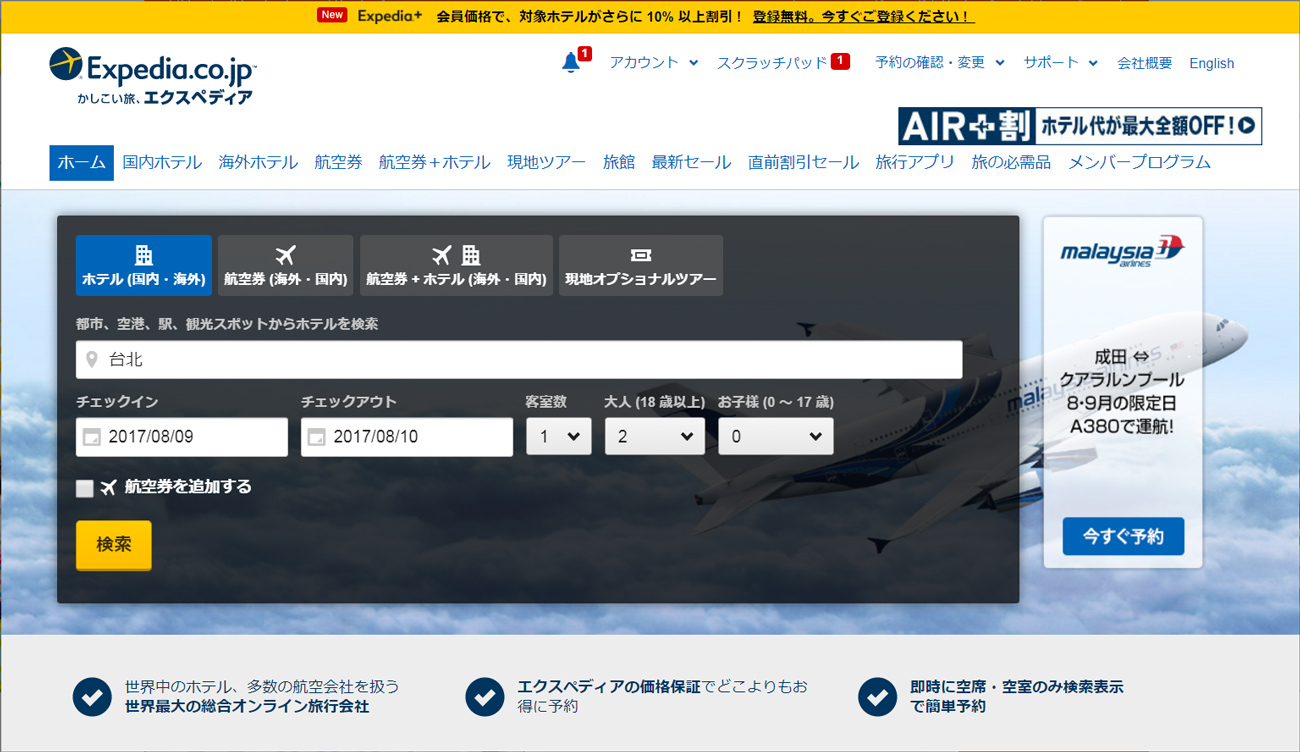Image resolution: width=1300 pixels, height=752 pixels.
Task: Open the 航空券 navigation item
Action: click(338, 162)
